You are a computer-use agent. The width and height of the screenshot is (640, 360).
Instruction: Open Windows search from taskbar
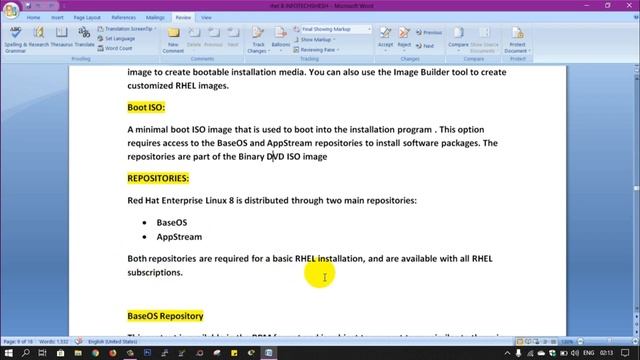pos(25,353)
